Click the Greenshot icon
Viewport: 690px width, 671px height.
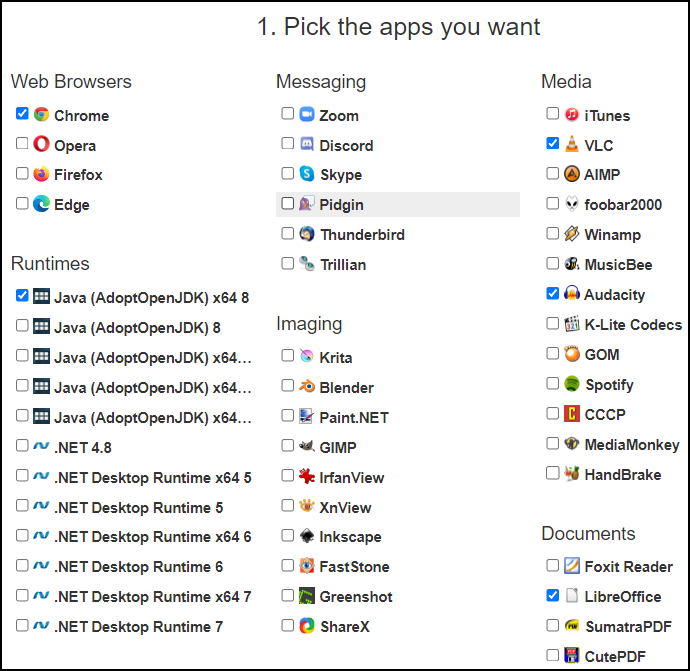coord(307,596)
